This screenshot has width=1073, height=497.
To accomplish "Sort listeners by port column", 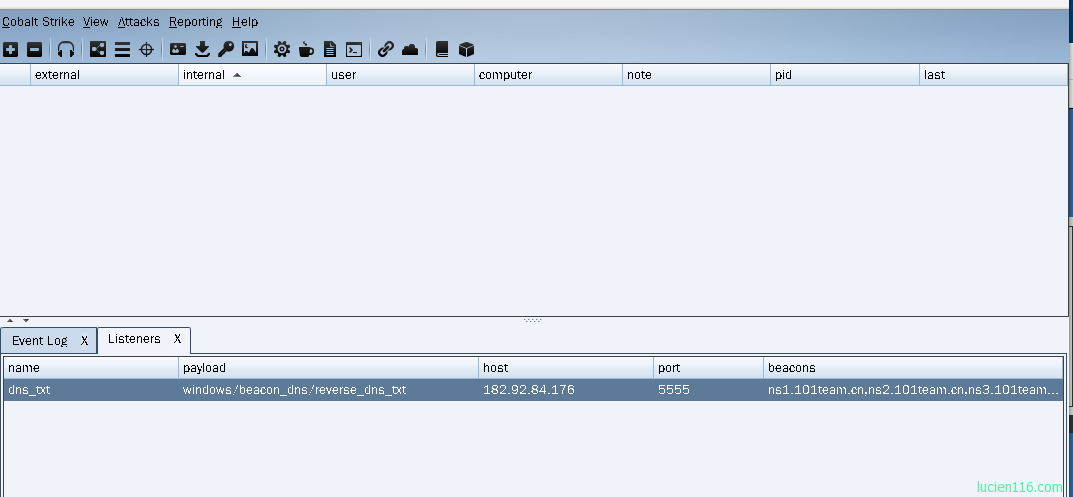I will coord(708,368).
